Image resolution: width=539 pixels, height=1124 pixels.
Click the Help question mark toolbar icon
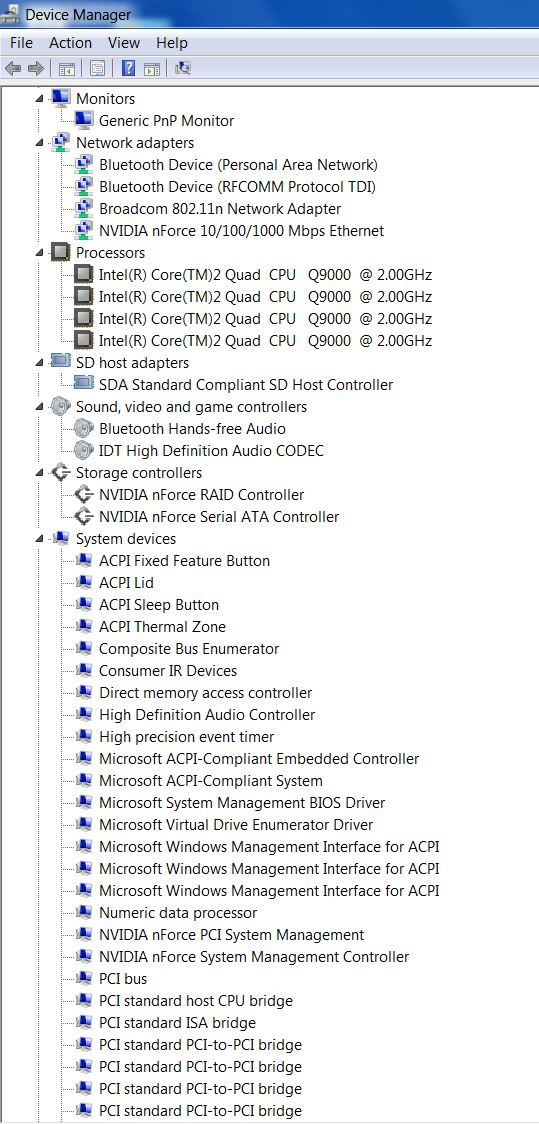[128, 68]
